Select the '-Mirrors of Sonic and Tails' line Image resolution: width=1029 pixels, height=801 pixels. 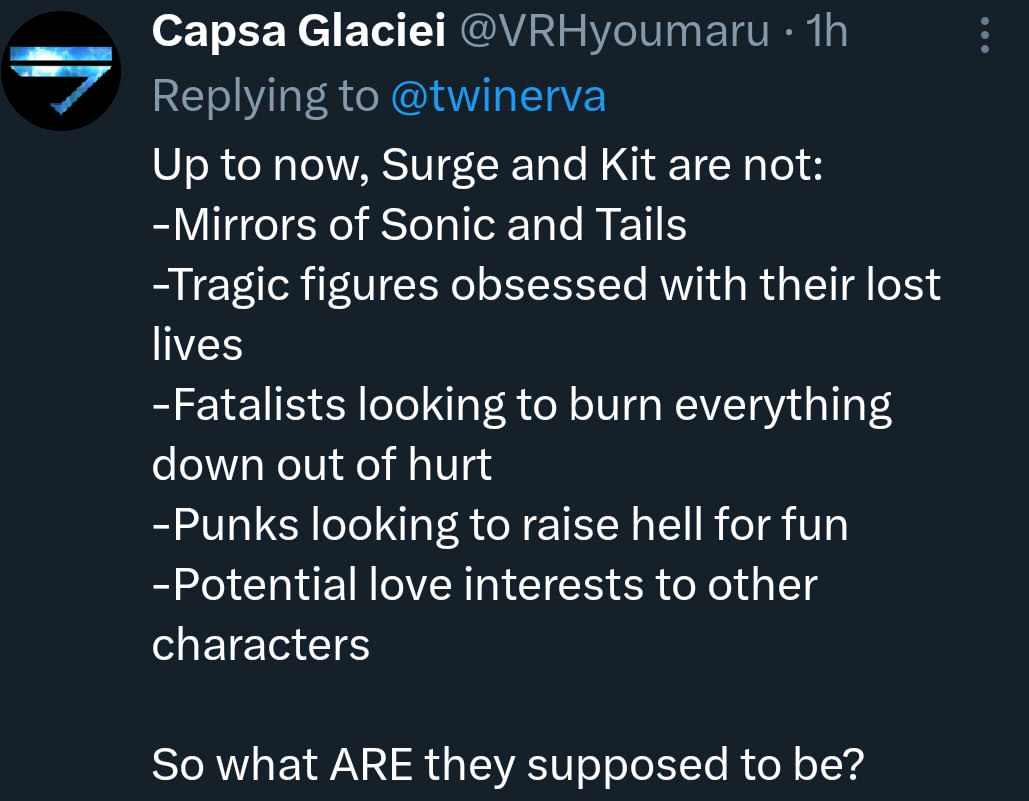(419, 224)
